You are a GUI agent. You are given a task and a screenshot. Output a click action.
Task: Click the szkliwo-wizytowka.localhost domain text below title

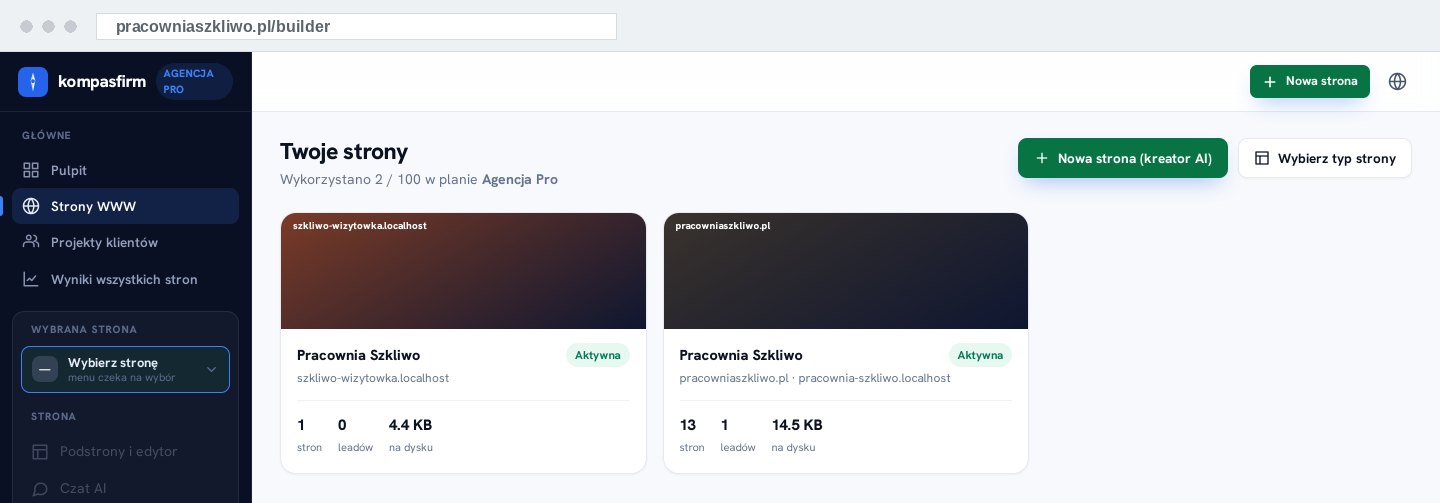point(373,378)
